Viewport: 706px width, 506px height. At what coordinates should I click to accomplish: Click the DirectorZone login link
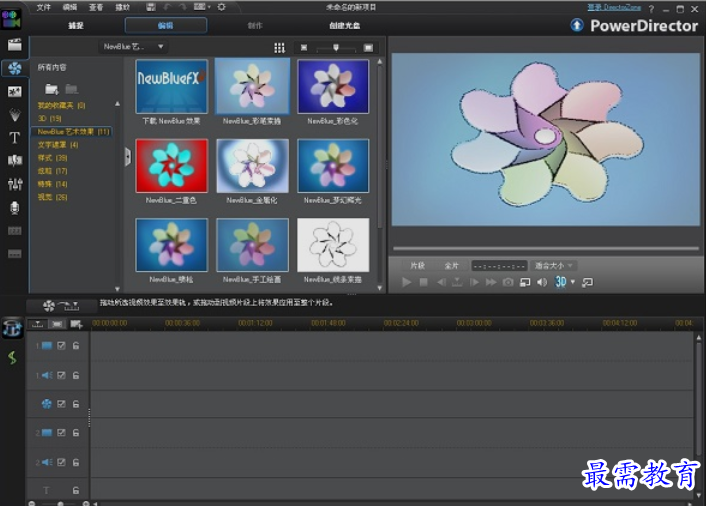pos(614,7)
